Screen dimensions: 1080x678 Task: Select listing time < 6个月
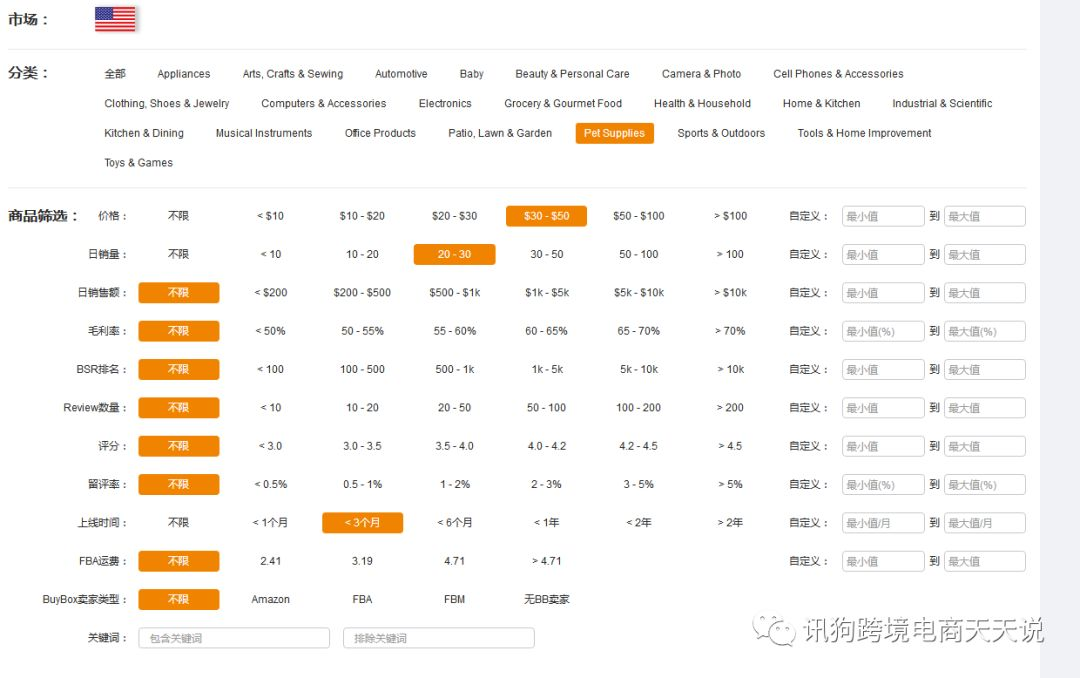click(454, 523)
